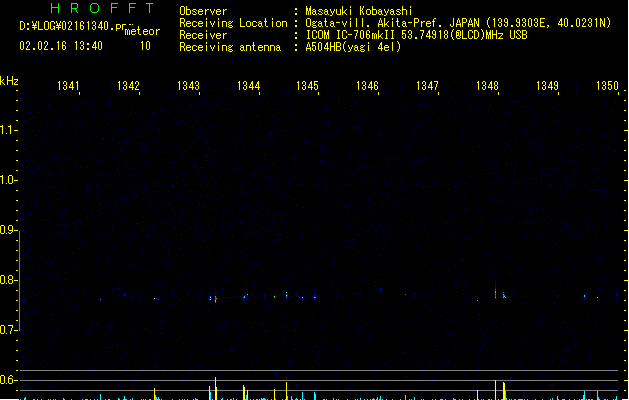Click time axis label 1346
Image resolution: width=629 pixels, height=400 pixels.
[367, 86]
